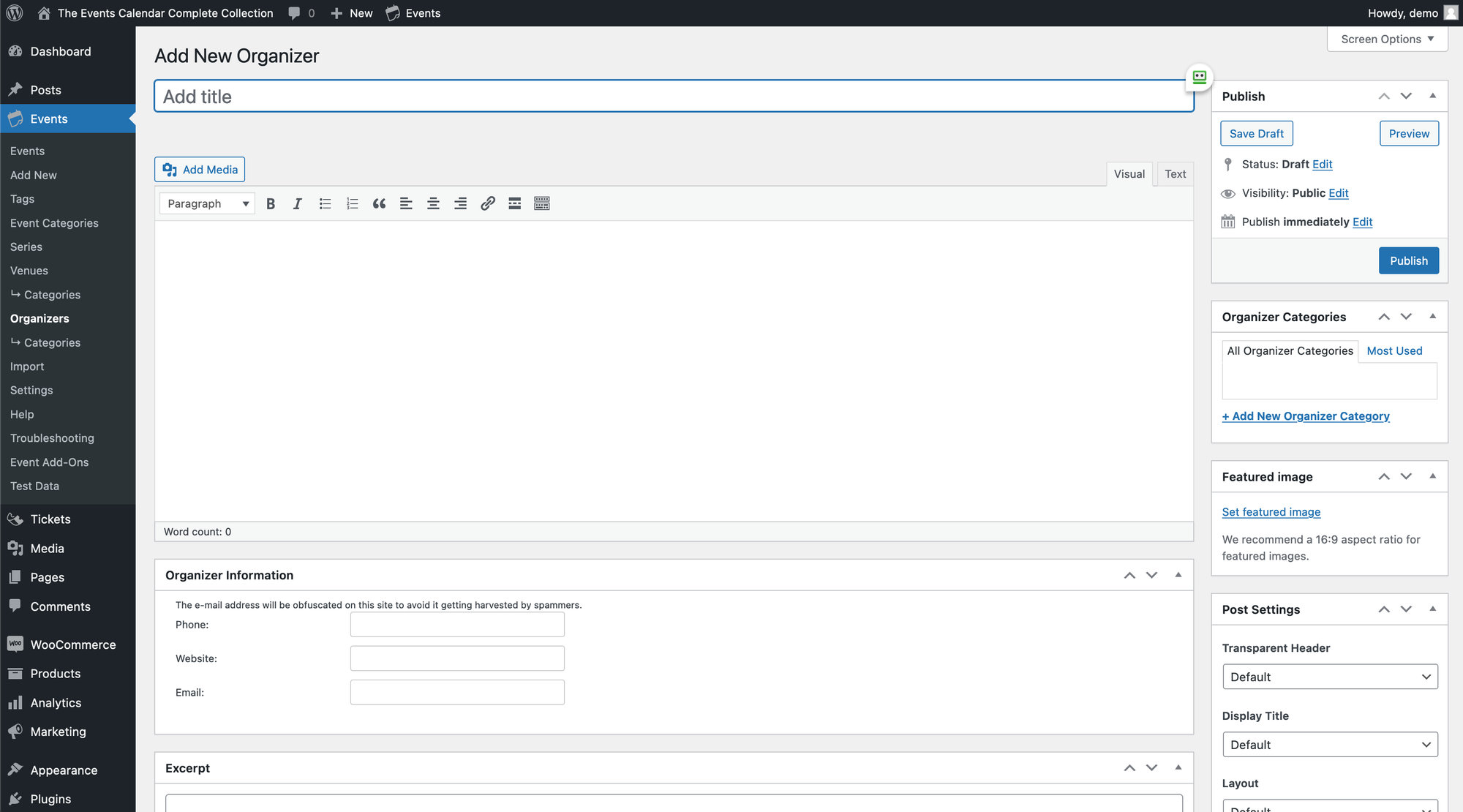Switch to the Visual editor tab
The image size is (1463, 812).
click(x=1129, y=174)
